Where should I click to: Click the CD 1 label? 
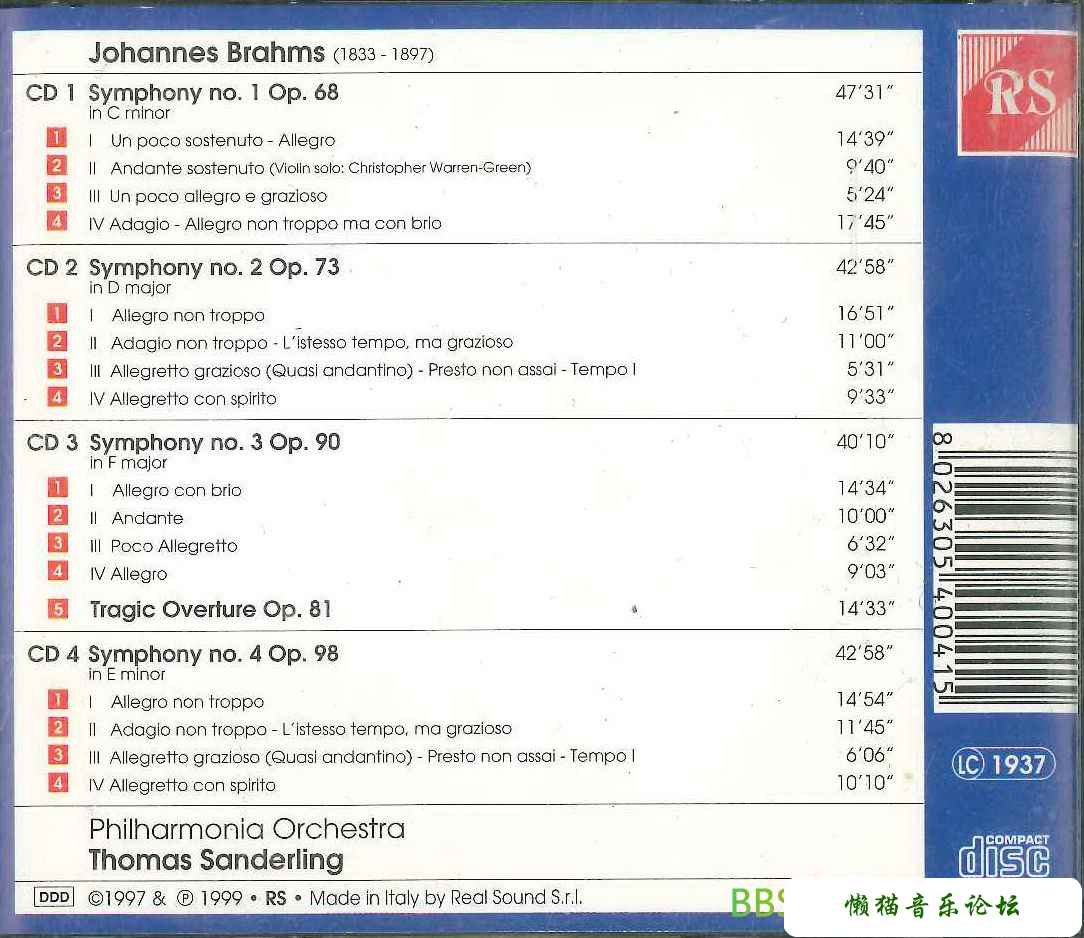click(x=50, y=93)
